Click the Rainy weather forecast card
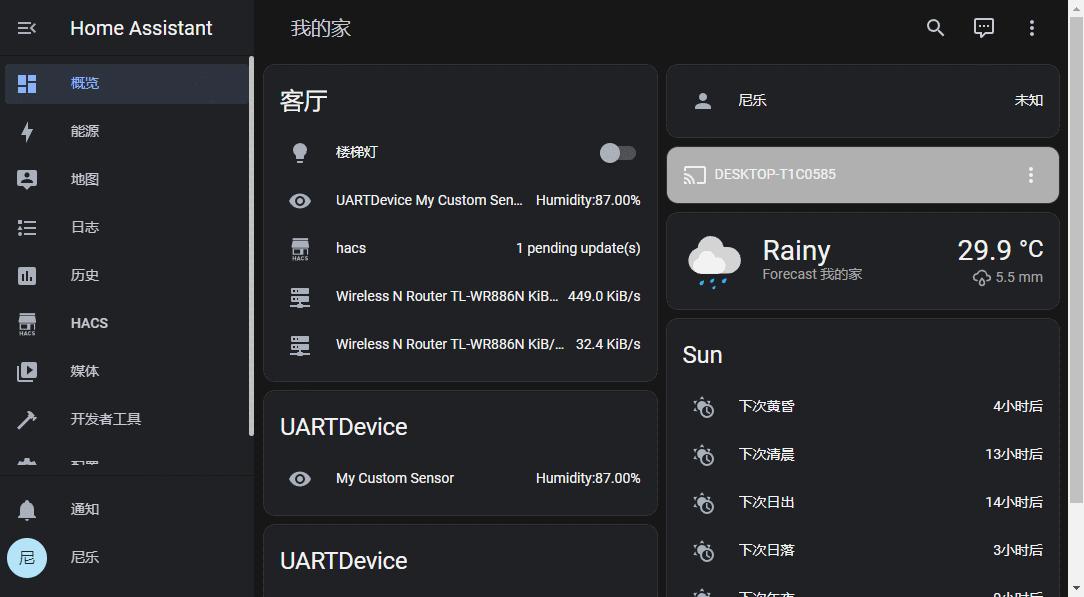 862,261
